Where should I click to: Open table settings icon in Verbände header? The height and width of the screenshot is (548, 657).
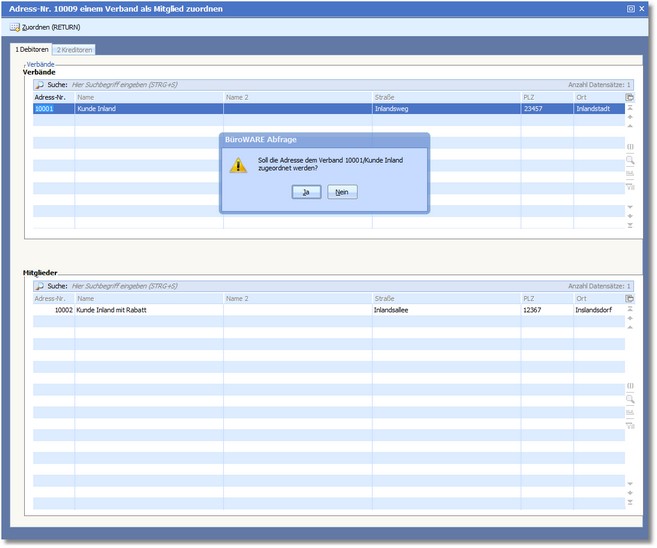pos(630,97)
